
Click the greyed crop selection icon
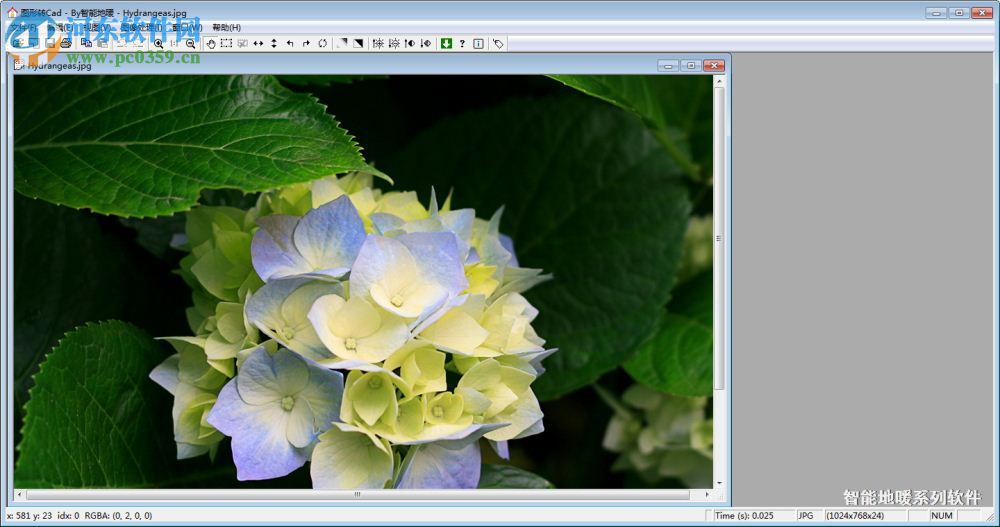(242, 43)
